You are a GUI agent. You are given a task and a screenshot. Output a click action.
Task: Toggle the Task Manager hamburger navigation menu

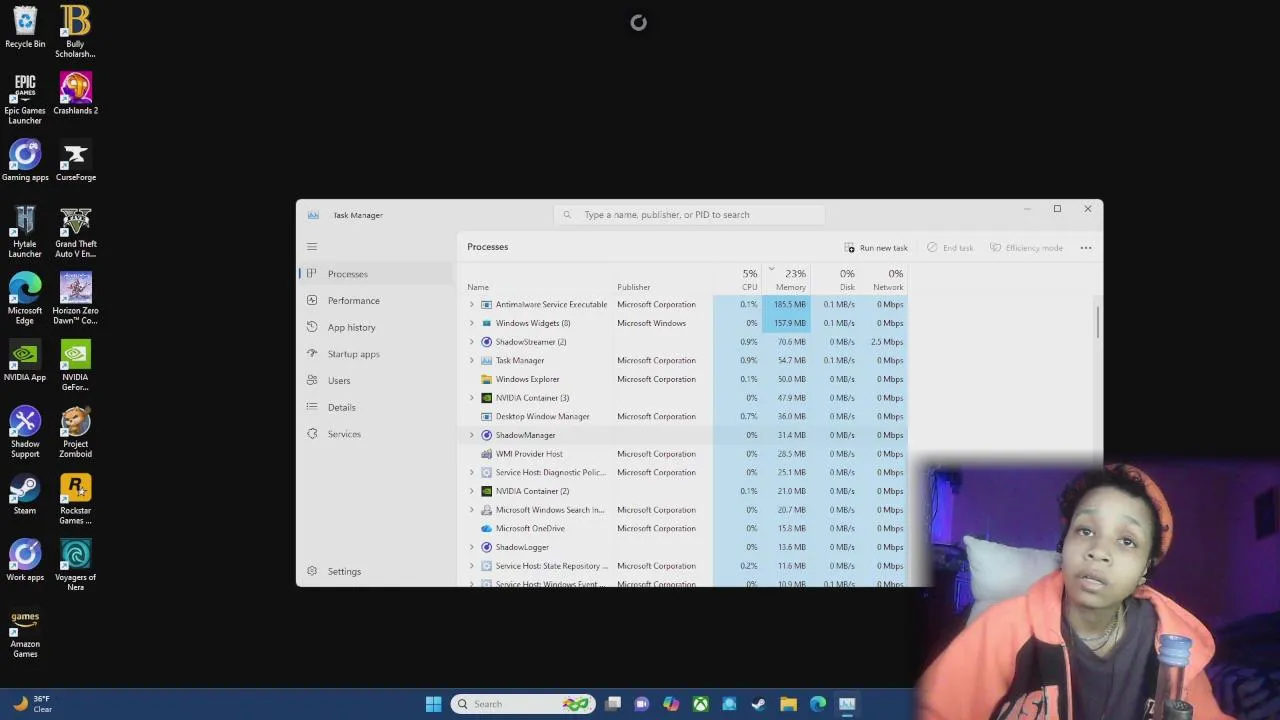coord(312,246)
